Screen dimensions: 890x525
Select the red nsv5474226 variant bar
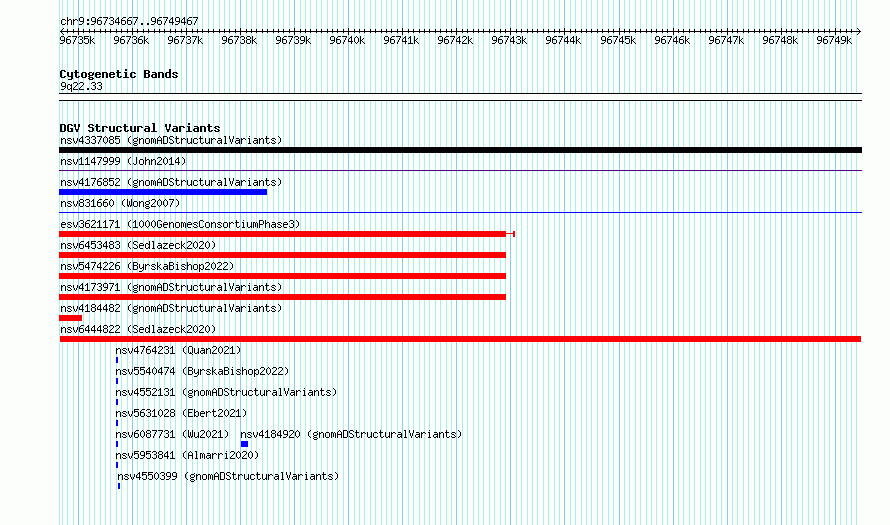point(282,276)
